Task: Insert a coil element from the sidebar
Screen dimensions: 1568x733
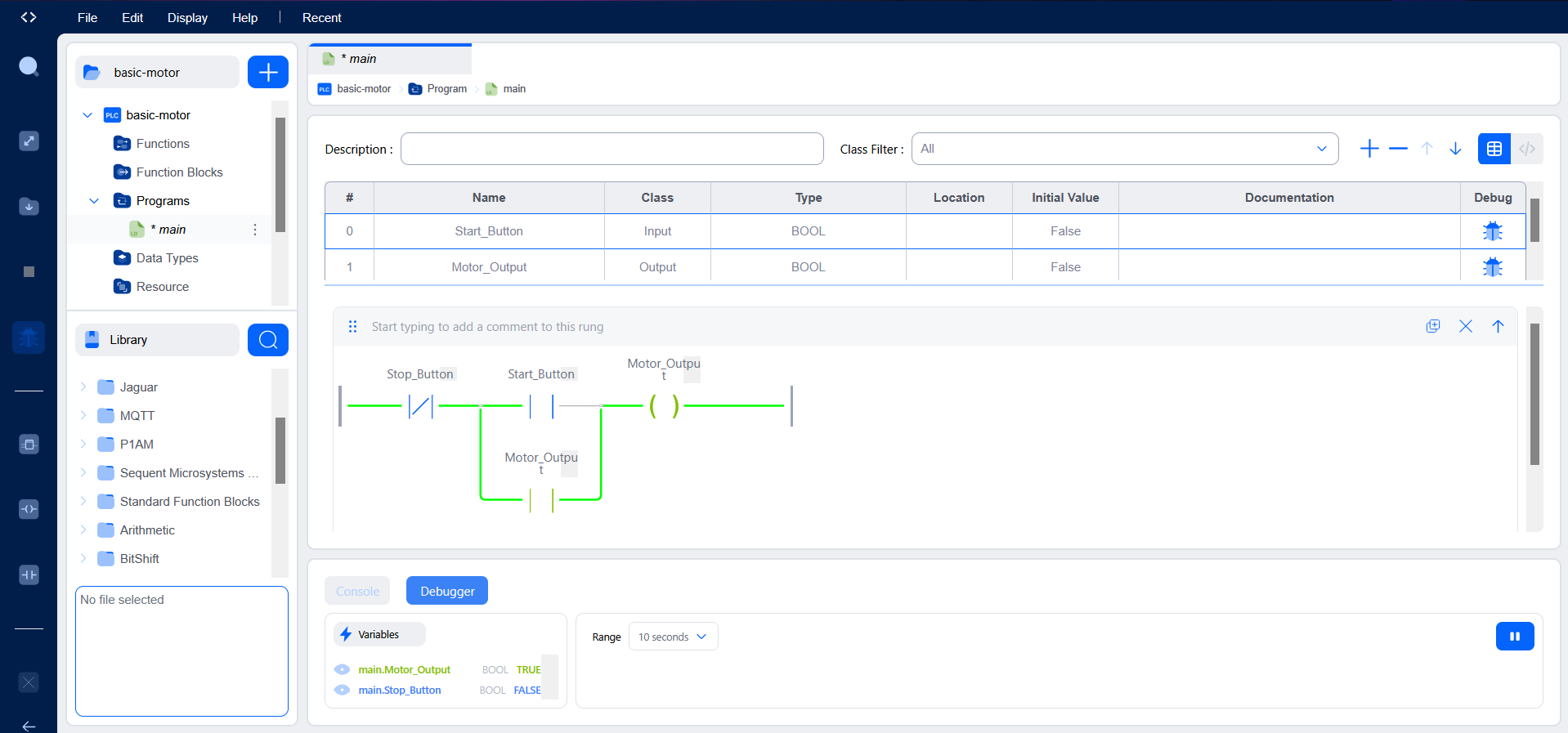Action: 29,509
